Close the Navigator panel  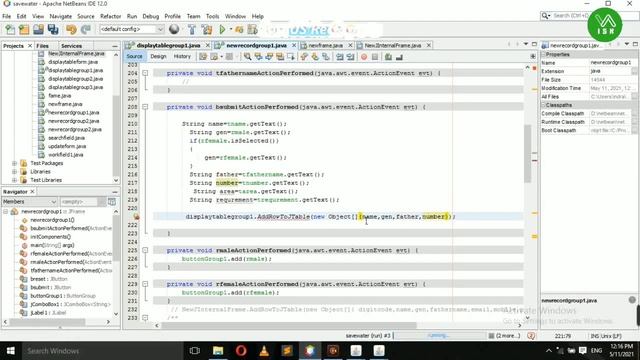[32, 191]
